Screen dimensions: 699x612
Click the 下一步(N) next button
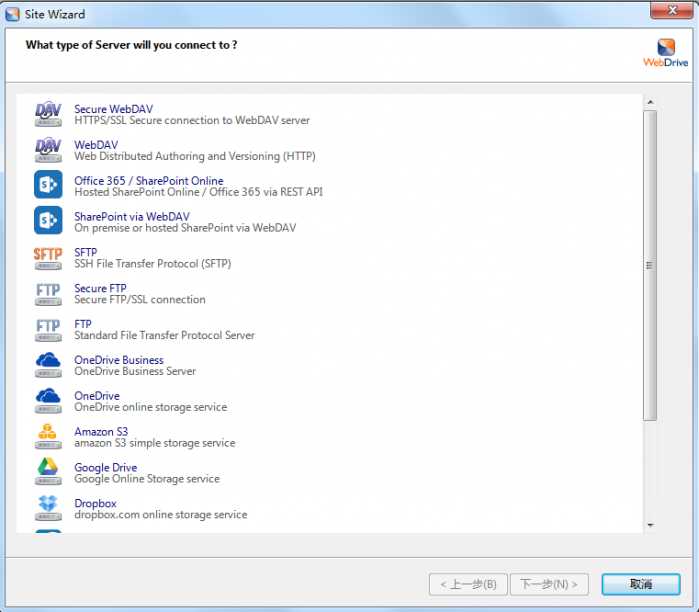(549, 584)
